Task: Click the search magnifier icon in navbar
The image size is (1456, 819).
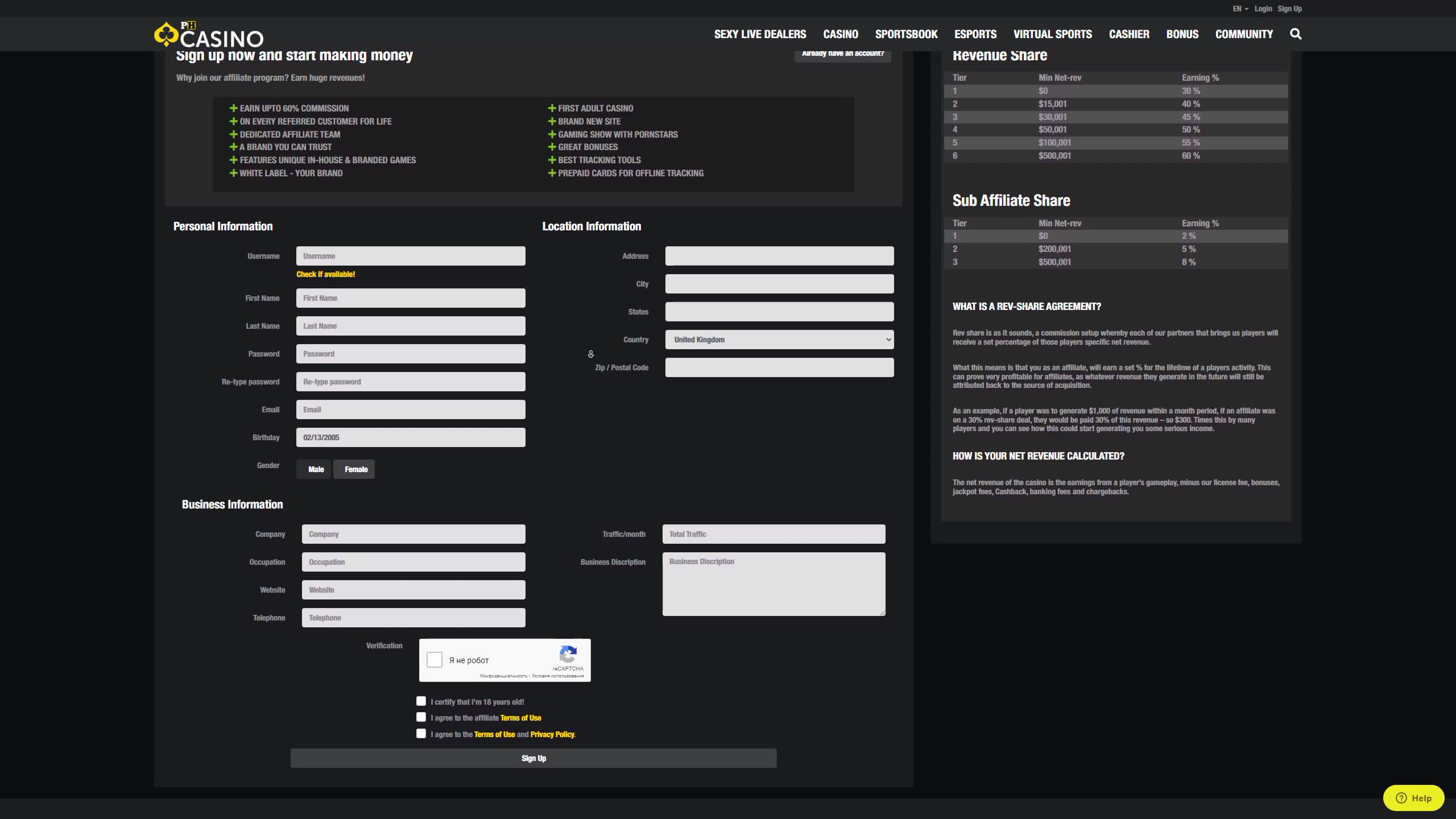Action: [1296, 34]
